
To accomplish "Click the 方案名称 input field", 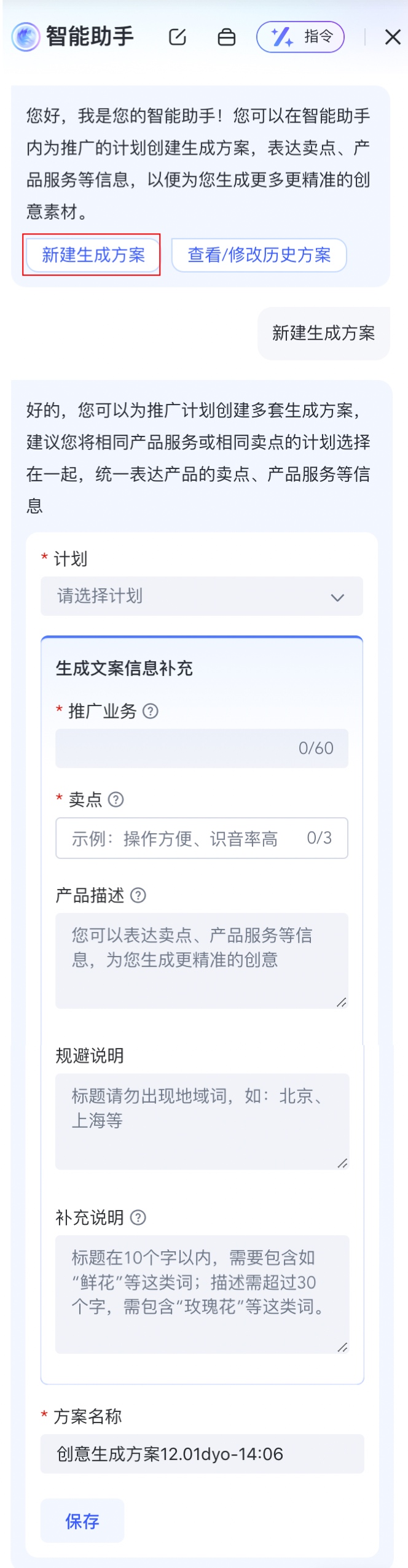I will tap(202, 1453).
